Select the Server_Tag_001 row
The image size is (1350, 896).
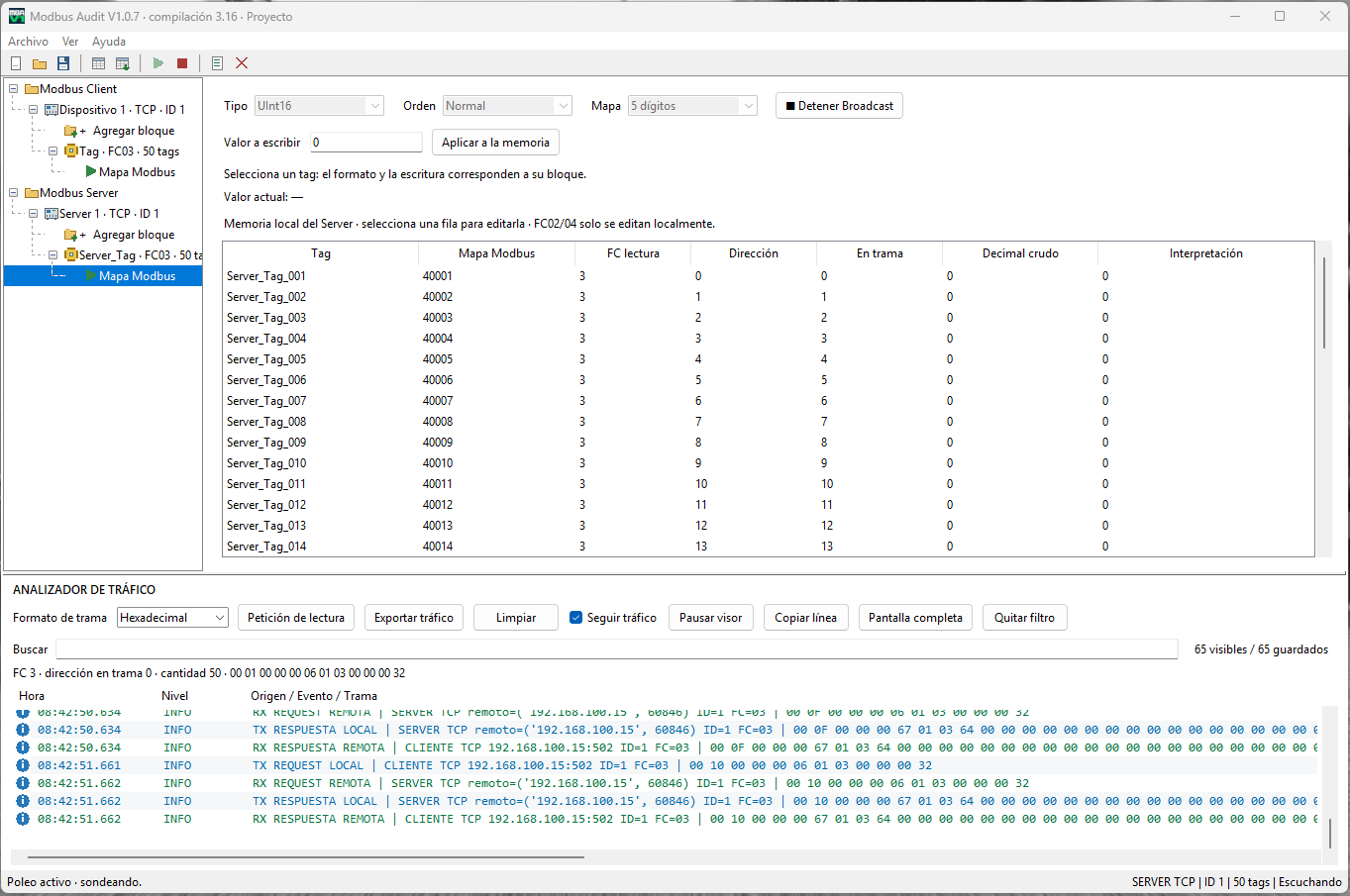point(769,276)
